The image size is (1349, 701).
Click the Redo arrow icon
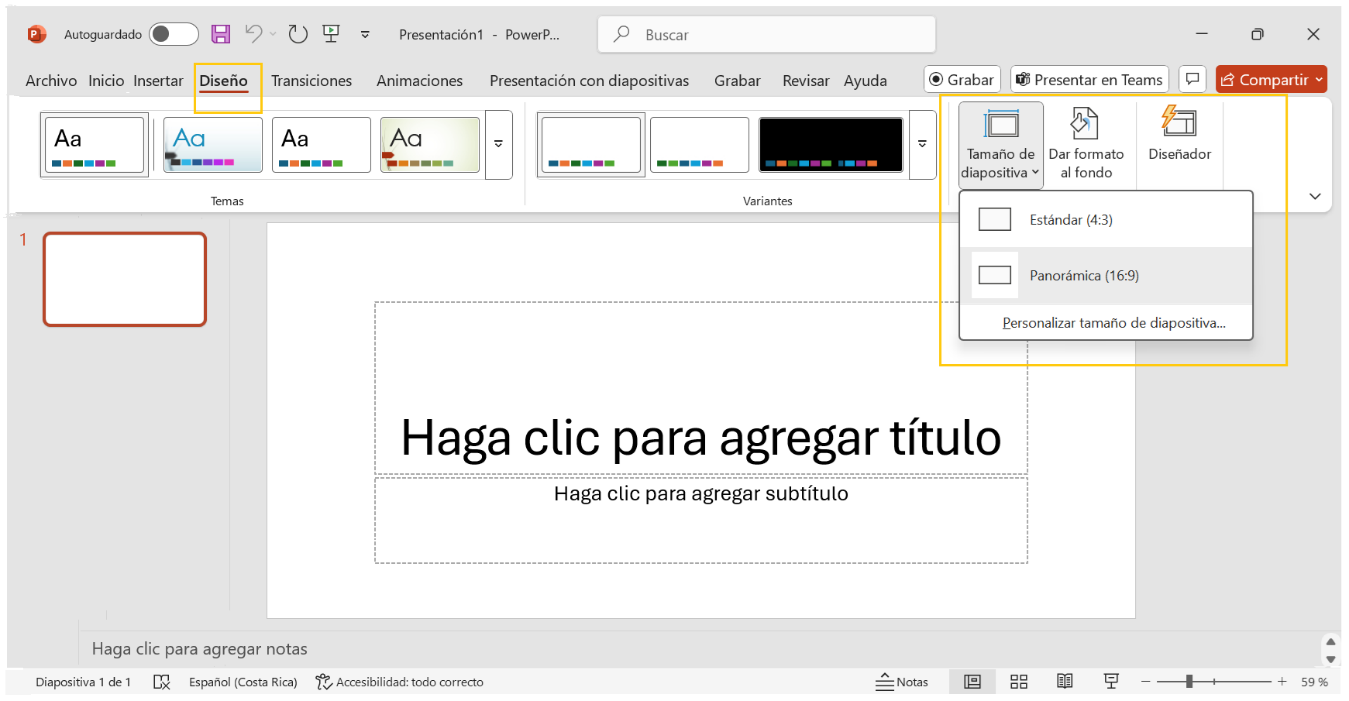click(x=298, y=34)
